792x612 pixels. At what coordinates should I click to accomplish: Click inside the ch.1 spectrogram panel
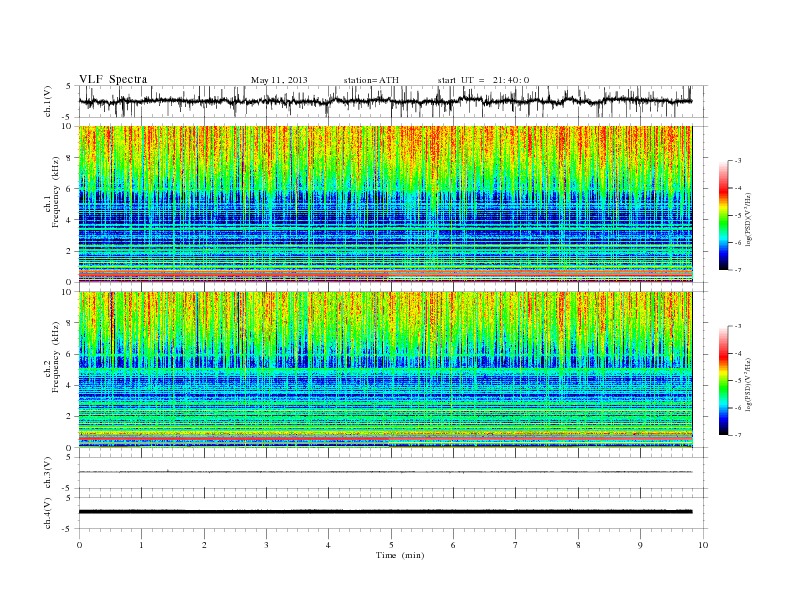[385, 204]
